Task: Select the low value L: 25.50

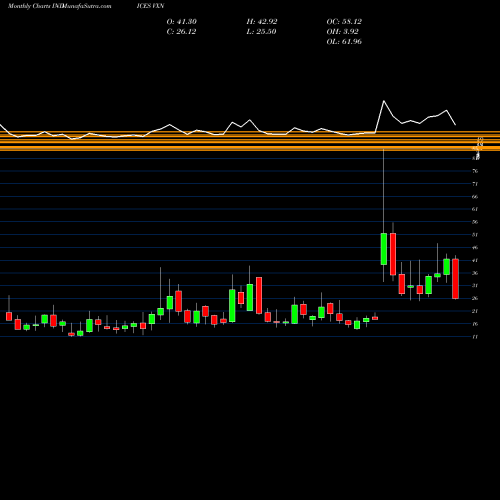Action: pos(261,32)
